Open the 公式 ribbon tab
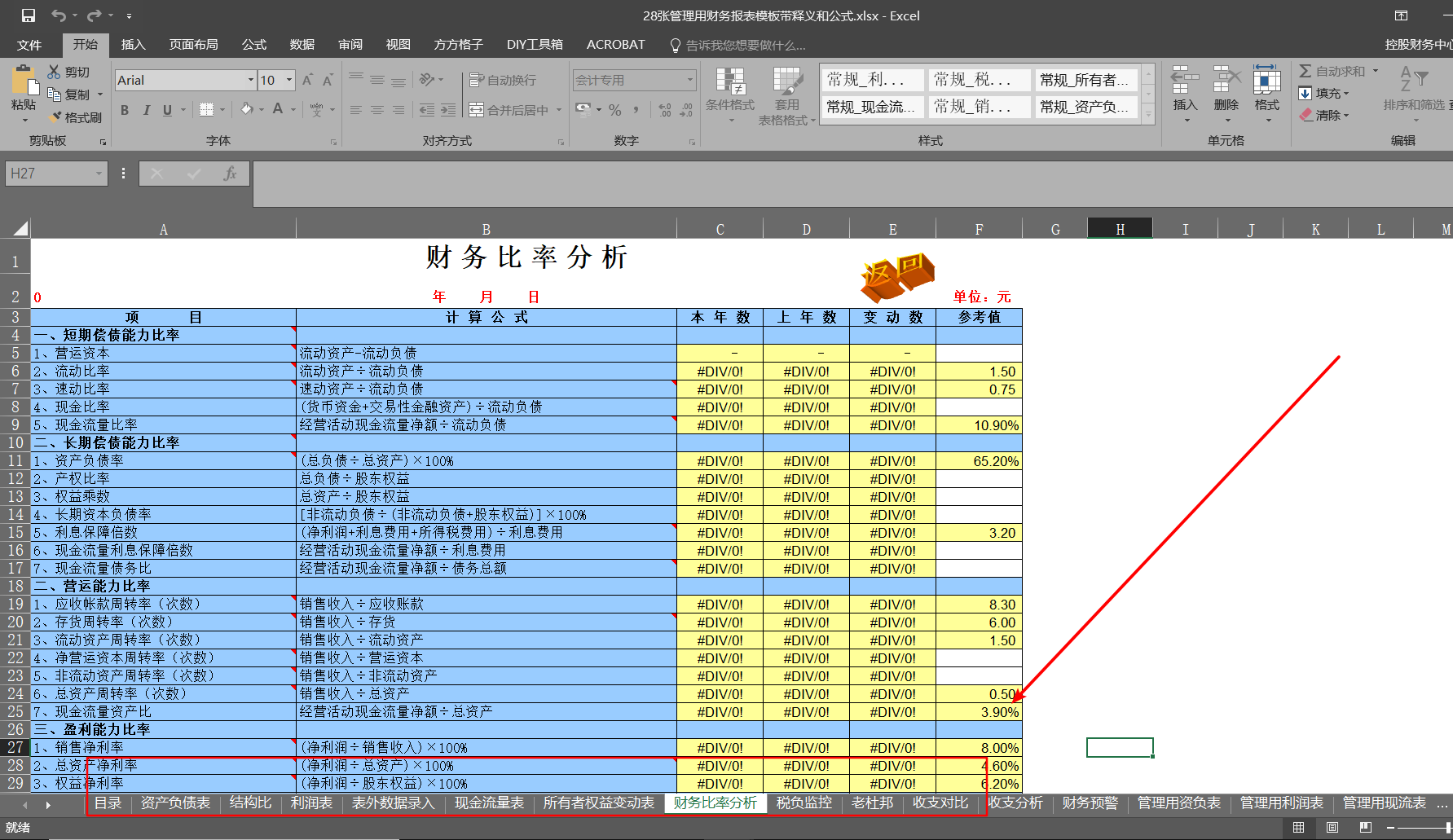This screenshot has height=840, width=1453. point(253,45)
